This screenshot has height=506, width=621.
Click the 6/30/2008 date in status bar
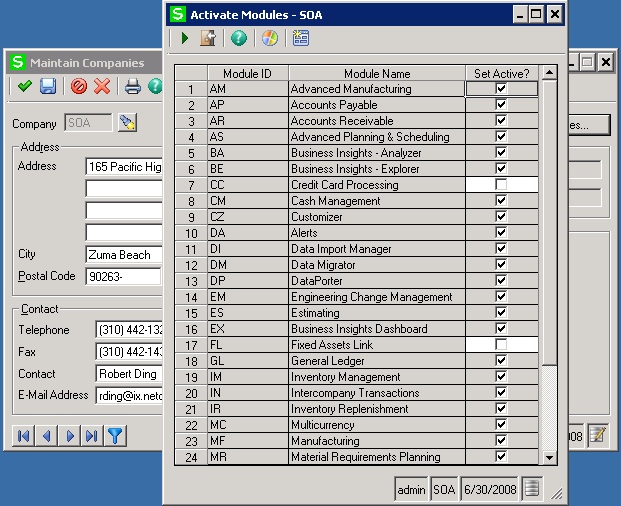(490, 490)
